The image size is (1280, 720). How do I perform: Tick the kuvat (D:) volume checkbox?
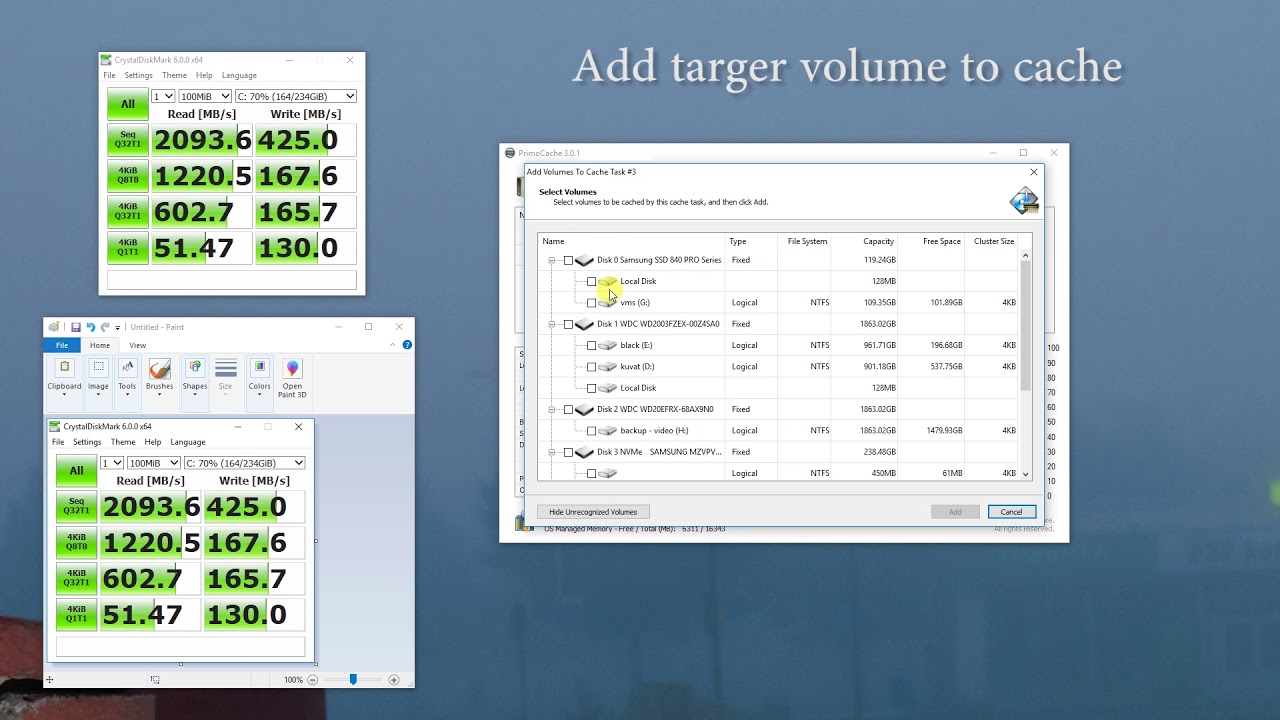pyautogui.click(x=591, y=367)
